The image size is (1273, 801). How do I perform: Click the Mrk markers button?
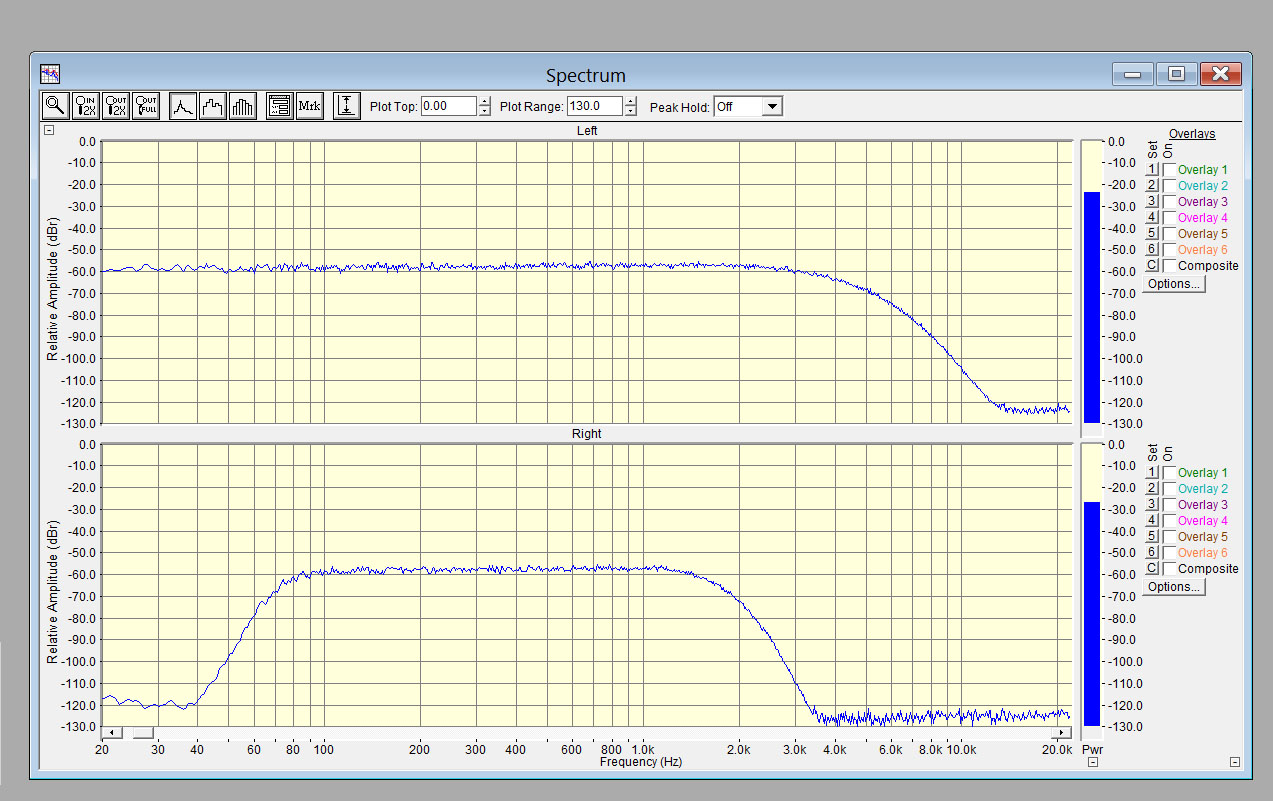pyautogui.click(x=310, y=106)
